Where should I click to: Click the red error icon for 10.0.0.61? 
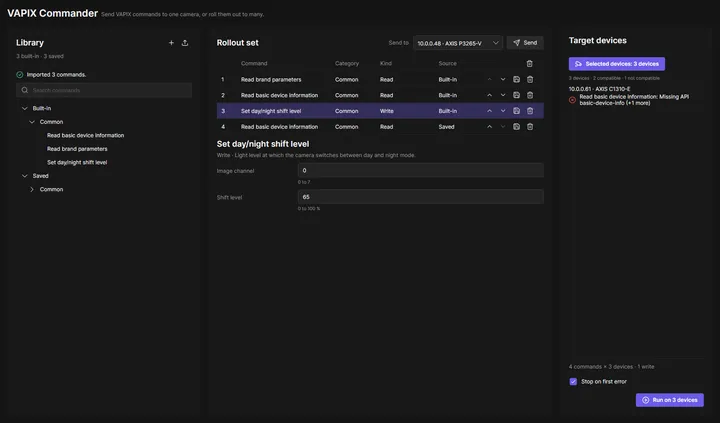pos(572,100)
